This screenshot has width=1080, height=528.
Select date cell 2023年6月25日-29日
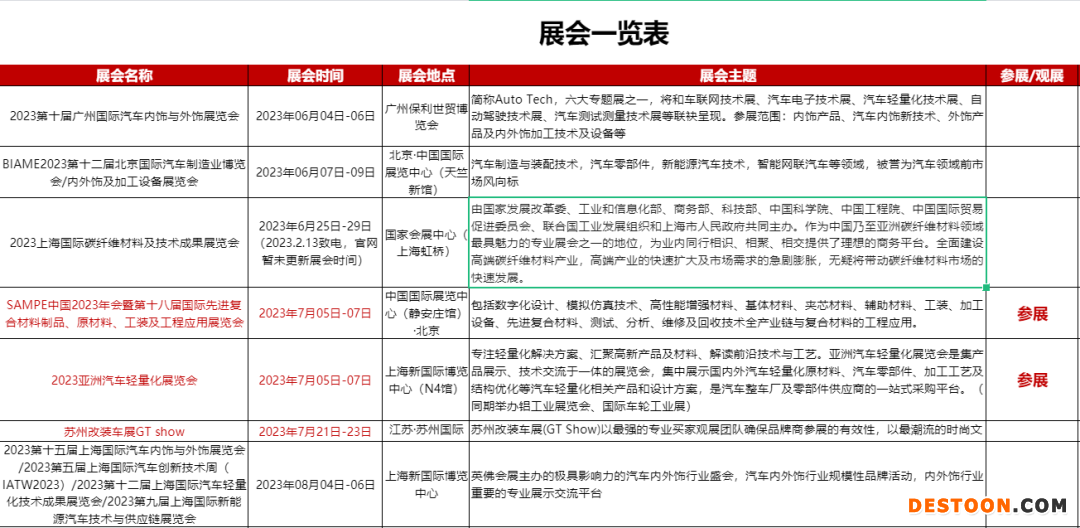coord(315,243)
